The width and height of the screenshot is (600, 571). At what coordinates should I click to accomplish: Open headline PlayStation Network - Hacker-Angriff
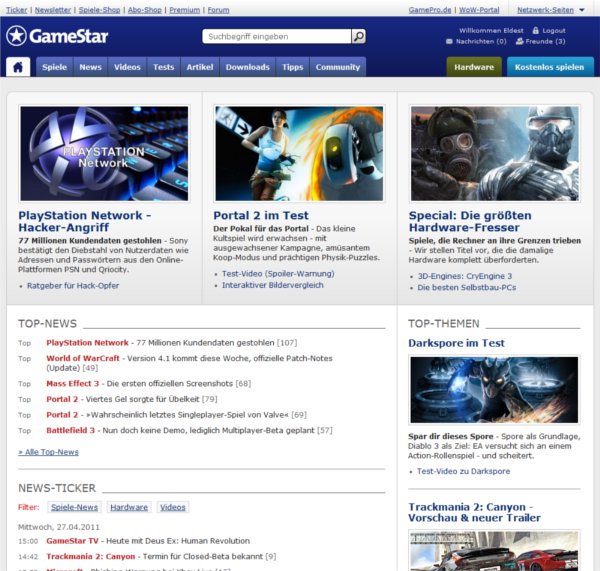85,222
